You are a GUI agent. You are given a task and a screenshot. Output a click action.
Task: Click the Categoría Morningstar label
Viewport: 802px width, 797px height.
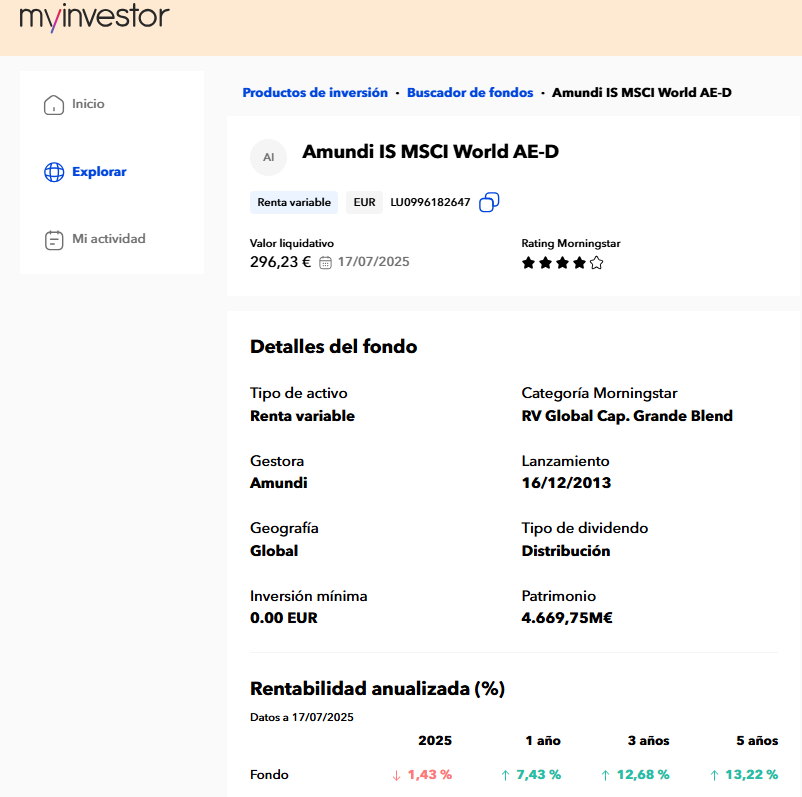[x=599, y=393]
